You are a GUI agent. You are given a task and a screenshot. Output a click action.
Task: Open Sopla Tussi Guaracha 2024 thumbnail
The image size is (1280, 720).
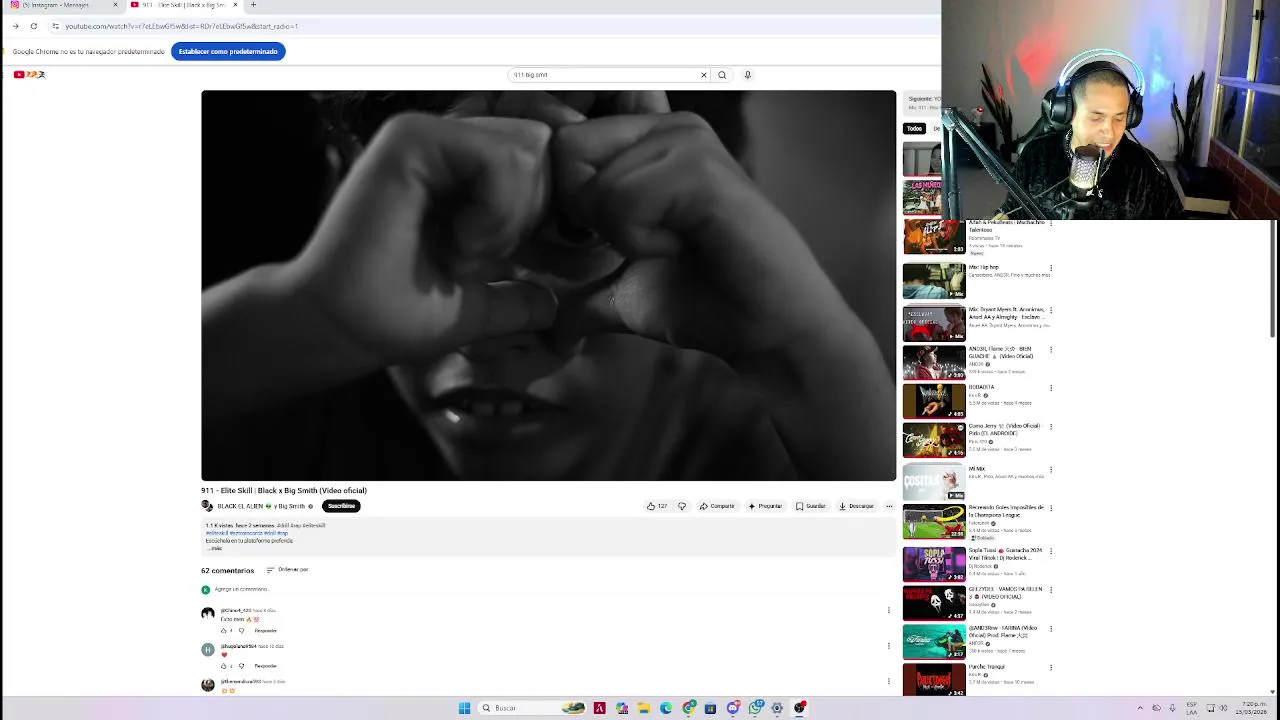[934, 564]
